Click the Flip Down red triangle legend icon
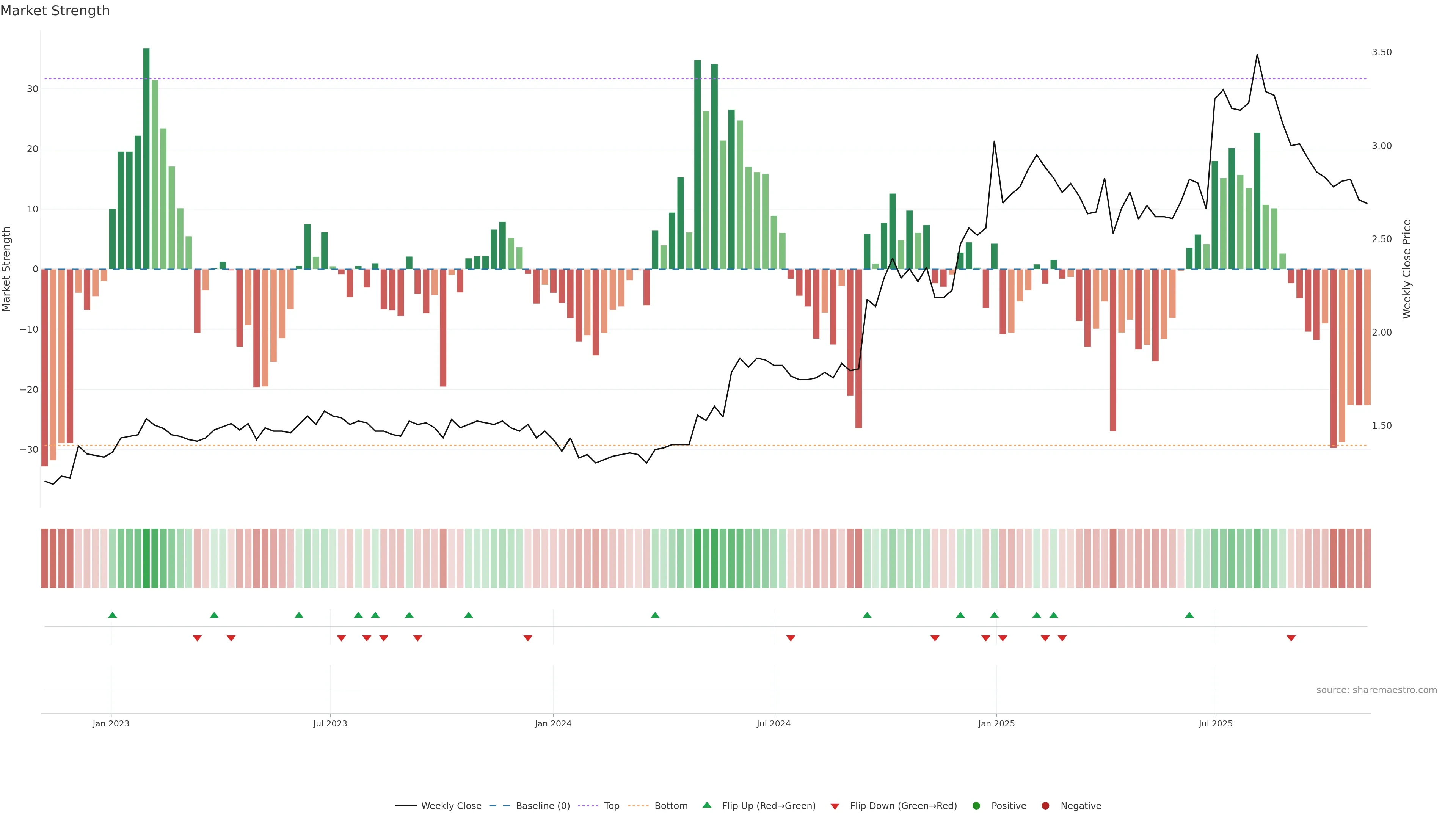Image resolution: width=1456 pixels, height=819 pixels. [x=835, y=806]
